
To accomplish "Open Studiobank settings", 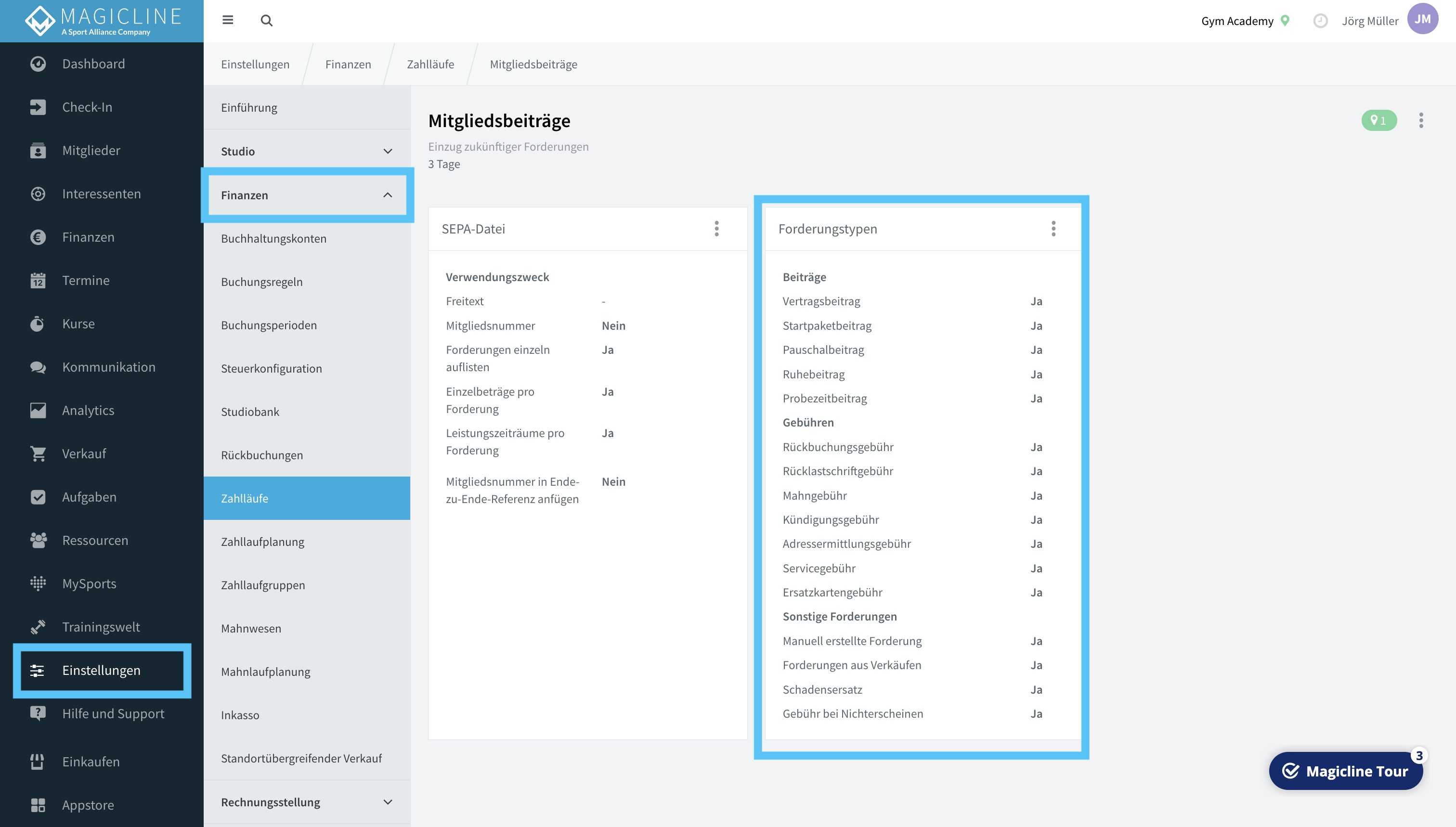I will click(x=307, y=412).
